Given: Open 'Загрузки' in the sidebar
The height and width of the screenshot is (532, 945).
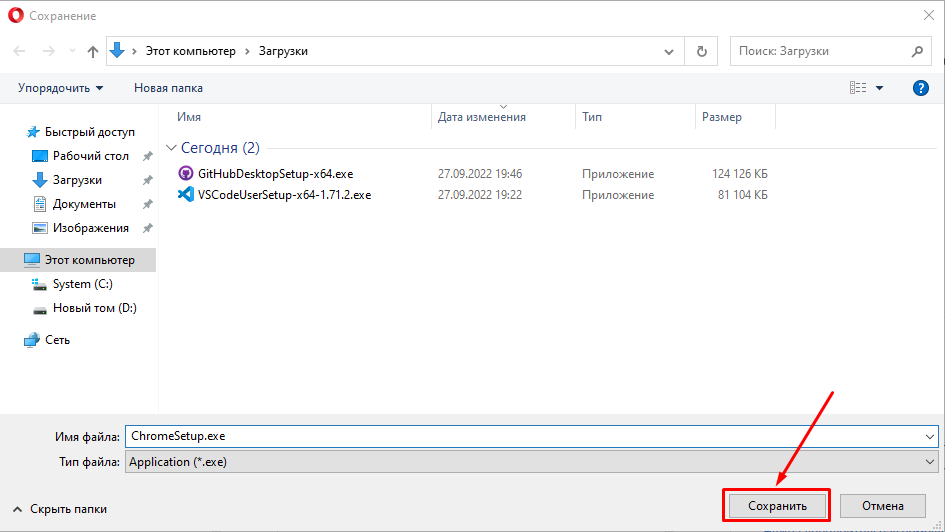Looking at the screenshot, I should coord(77,180).
